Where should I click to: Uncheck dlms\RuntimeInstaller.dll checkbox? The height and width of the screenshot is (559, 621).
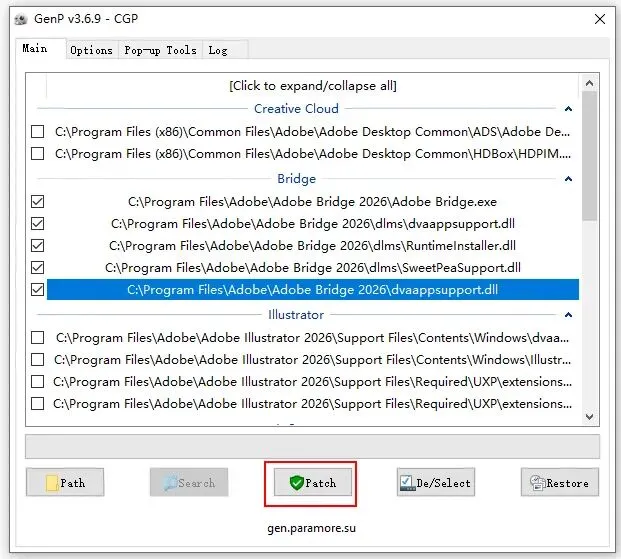[x=38, y=246]
